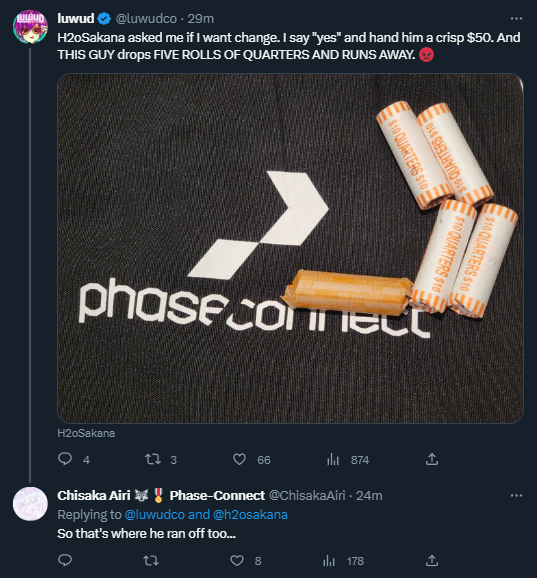Retweet luwud's quarters tweet
537x578 pixels.
click(x=152, y=459)
